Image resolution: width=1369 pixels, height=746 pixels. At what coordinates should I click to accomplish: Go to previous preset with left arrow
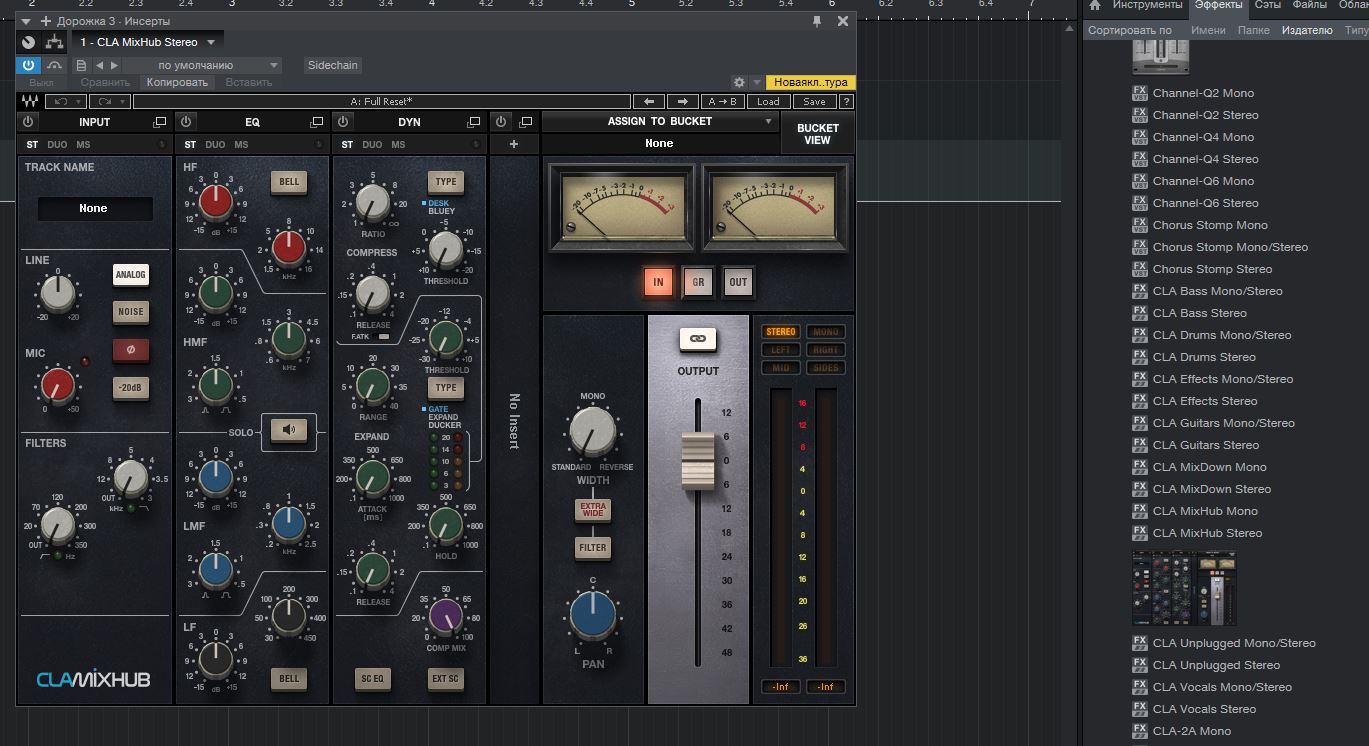pyautogui.click(x=648, y=101)
